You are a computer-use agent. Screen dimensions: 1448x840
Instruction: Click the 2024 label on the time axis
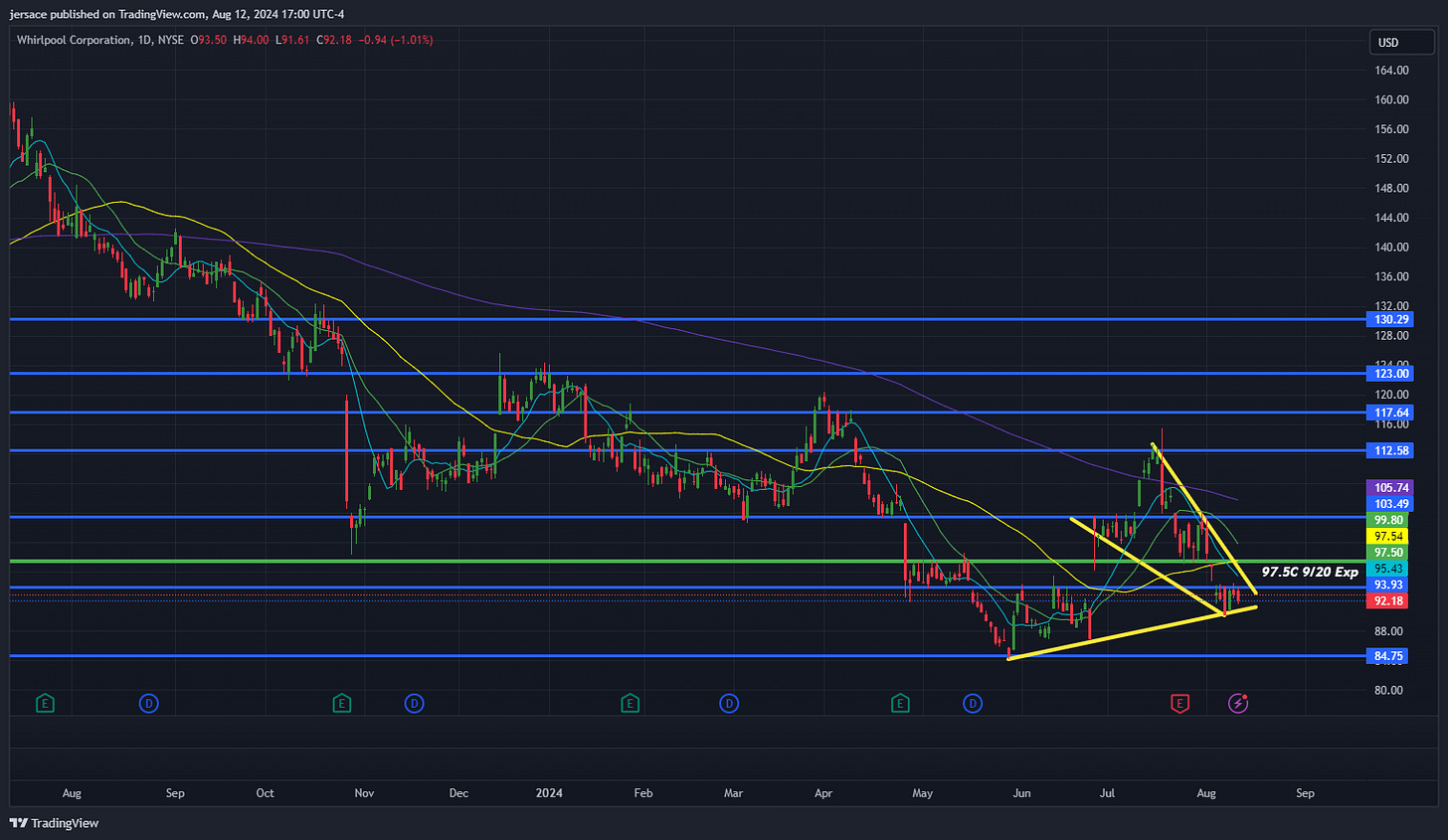click(549, 793)
